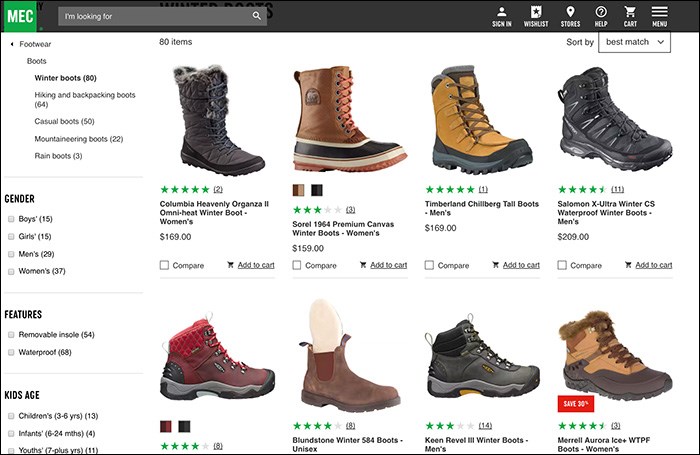Open the Stores location icon
Image resolution: width=700 pixels, height=455 pixels.
570,17
